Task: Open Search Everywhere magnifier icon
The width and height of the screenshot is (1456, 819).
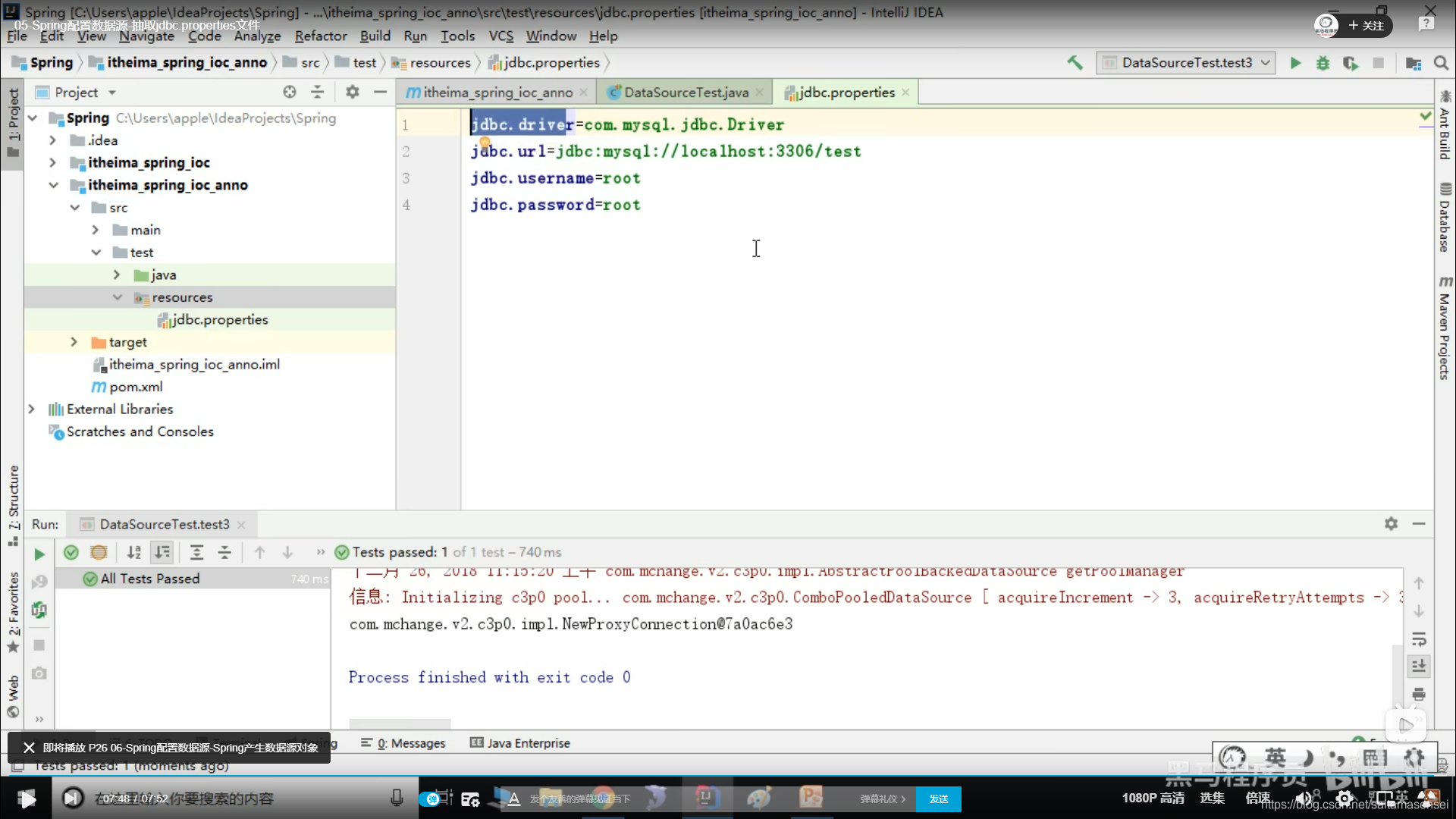Action: pyautogui.click(x=1441, y=63)
